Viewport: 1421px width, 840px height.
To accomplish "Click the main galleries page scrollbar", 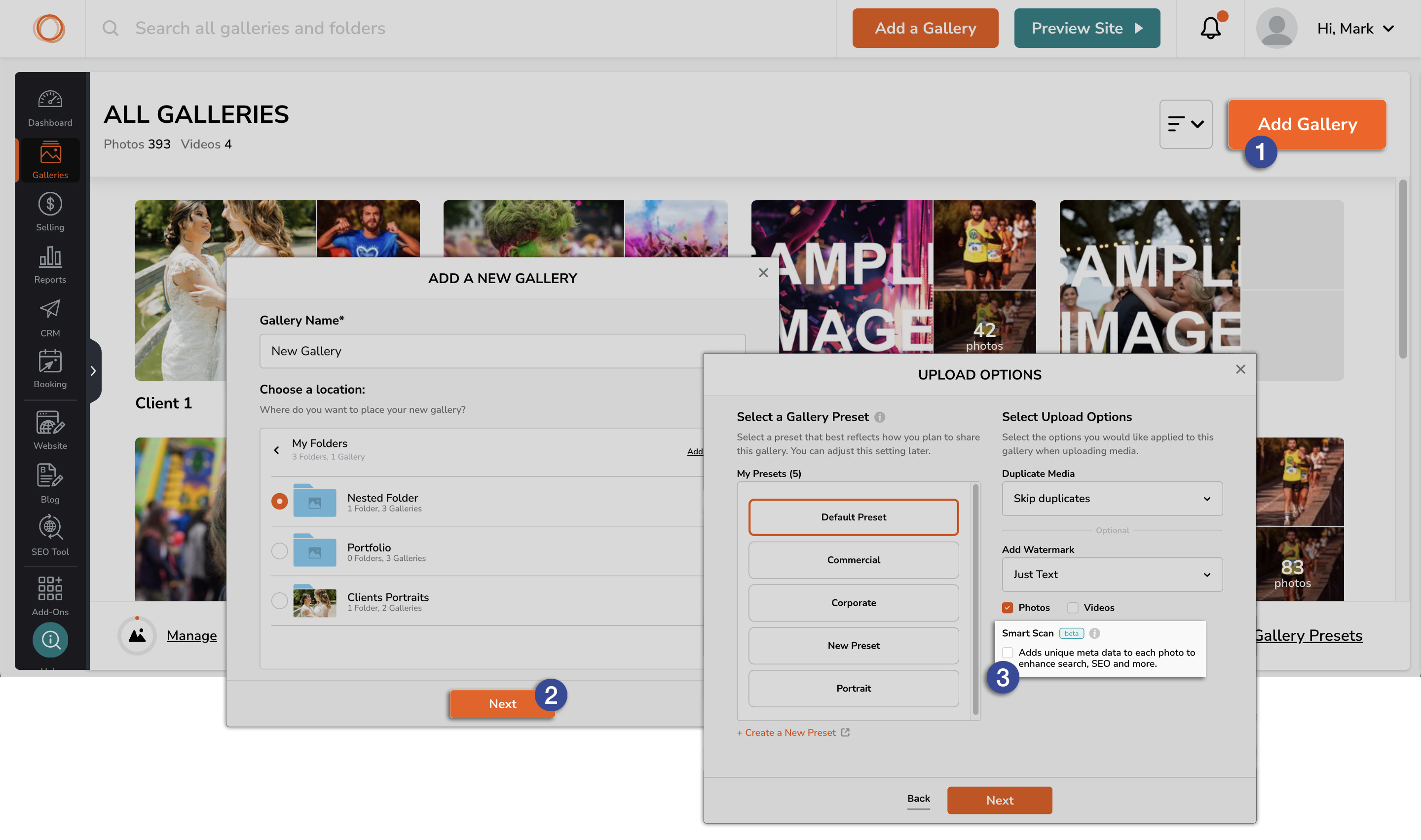I will coord(1403,269).
